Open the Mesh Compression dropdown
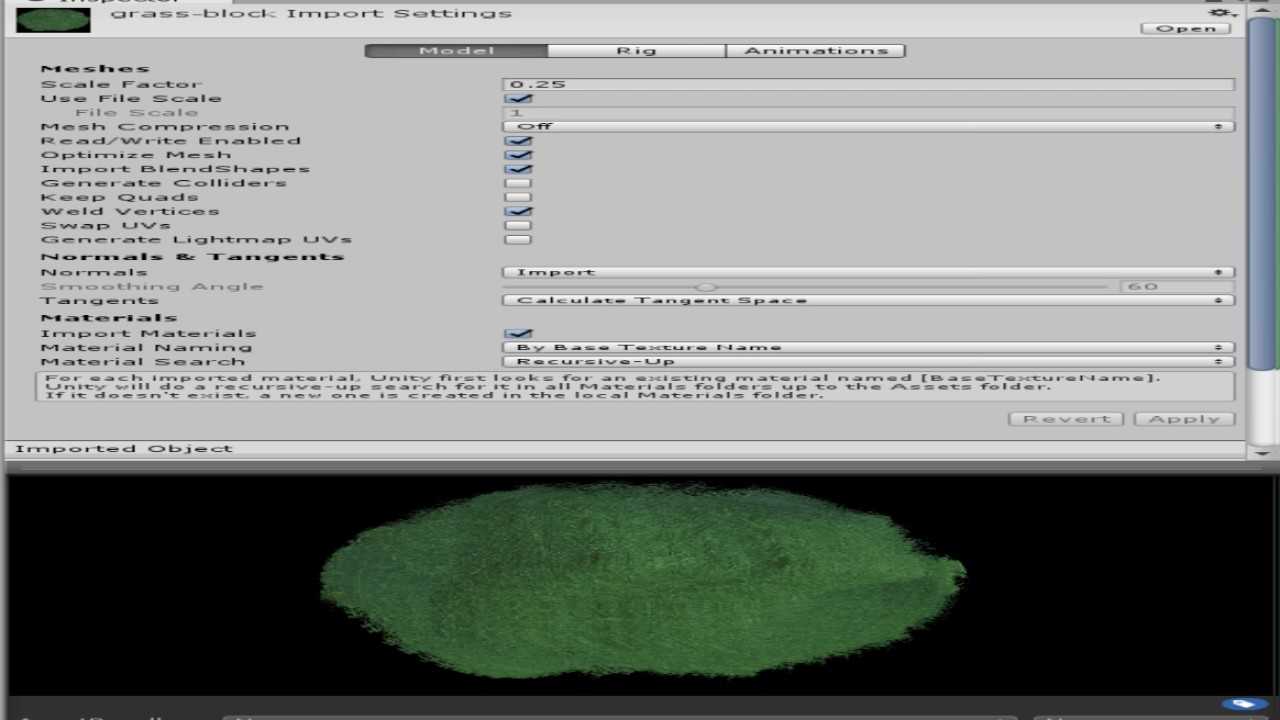Screen dimensions: 1280x720 [868, 125]
